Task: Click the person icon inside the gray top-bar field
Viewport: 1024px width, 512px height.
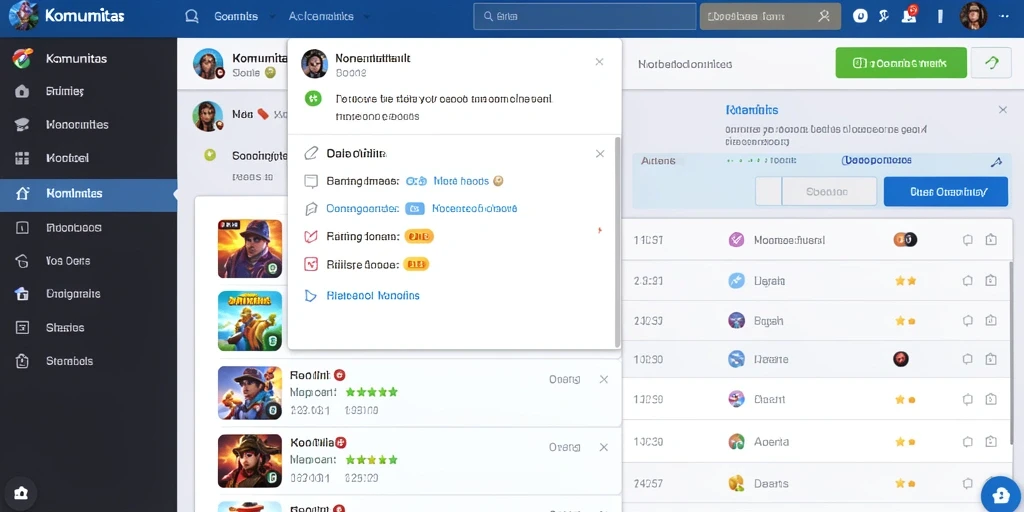Action: [824, 16]
